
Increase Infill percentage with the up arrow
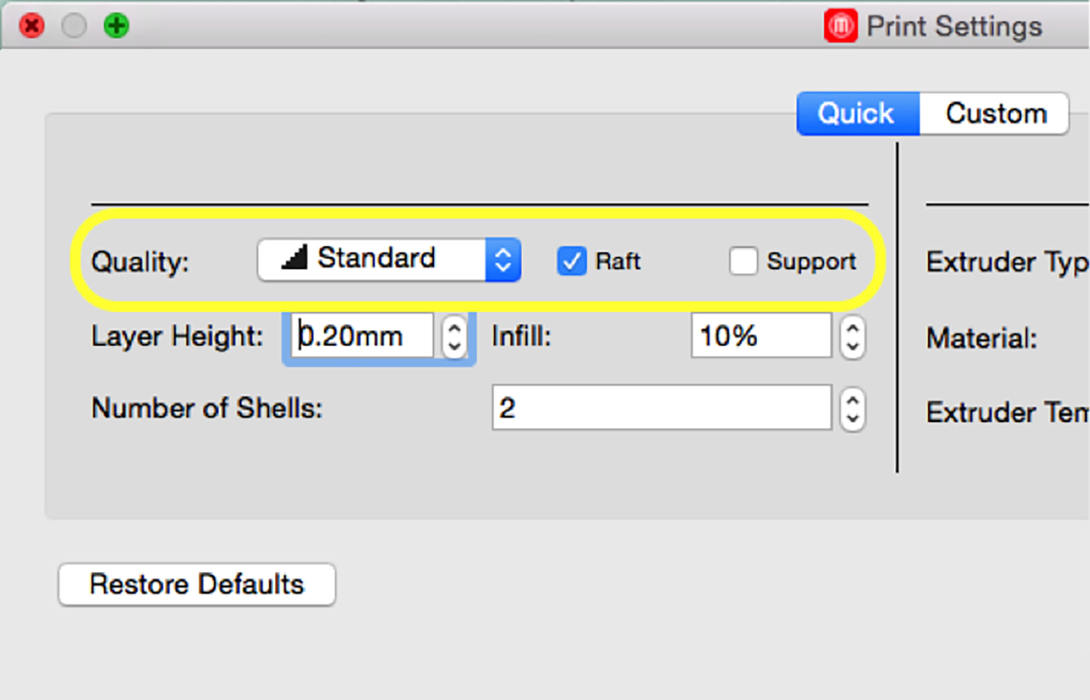[852, 327]
